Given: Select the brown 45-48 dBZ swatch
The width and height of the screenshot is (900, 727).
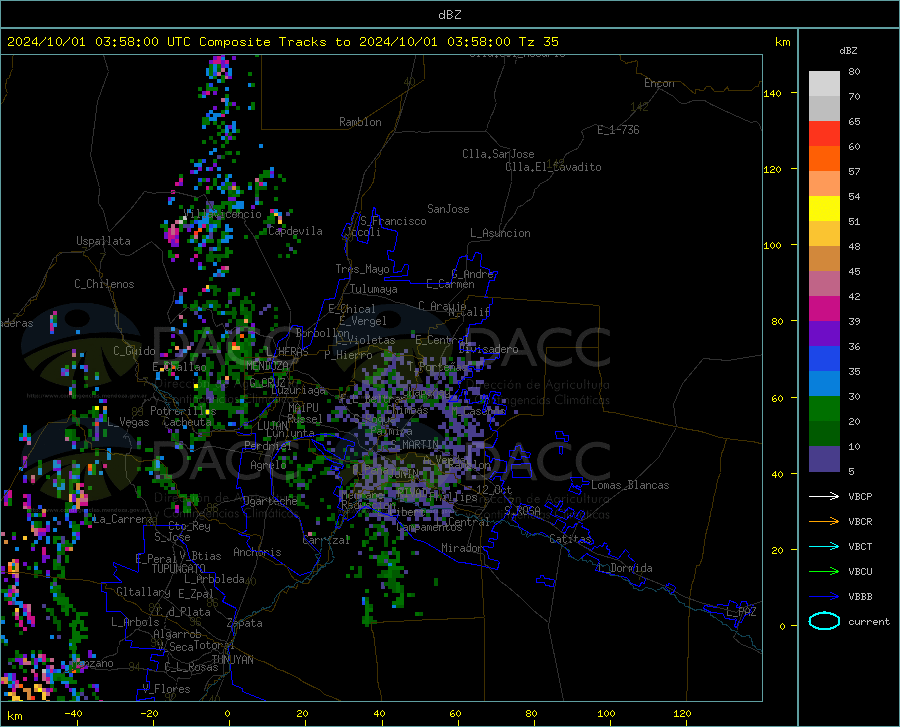Looking at the screenshot, I should click(824, 258).
